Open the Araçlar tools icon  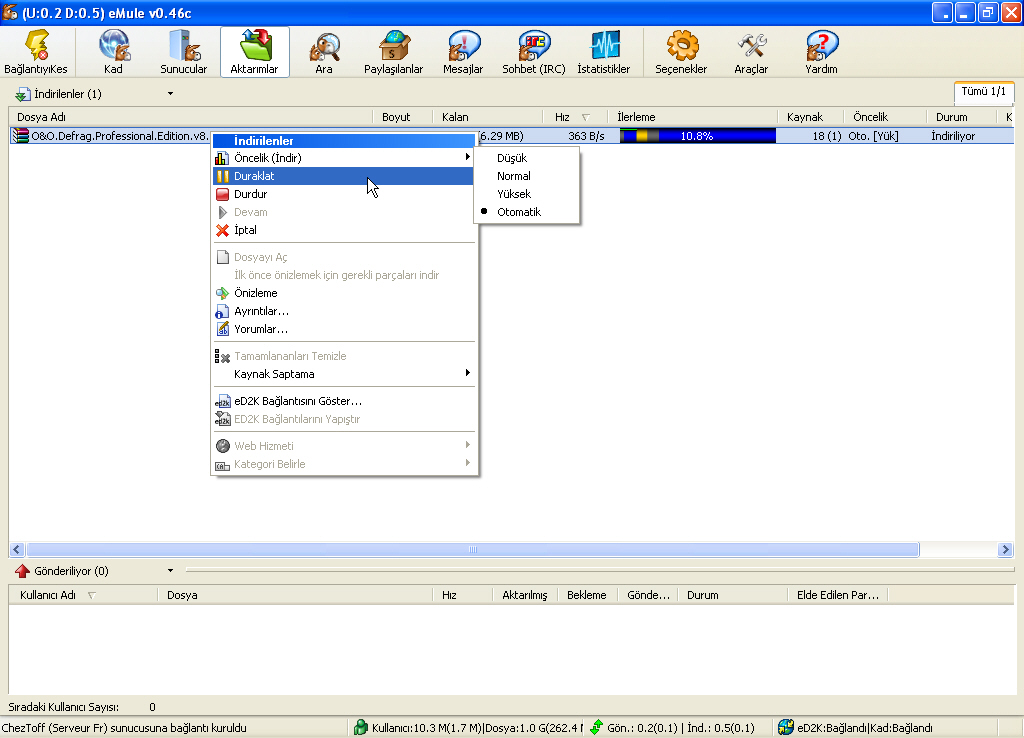pyautogui.click(x=751, y=46)
